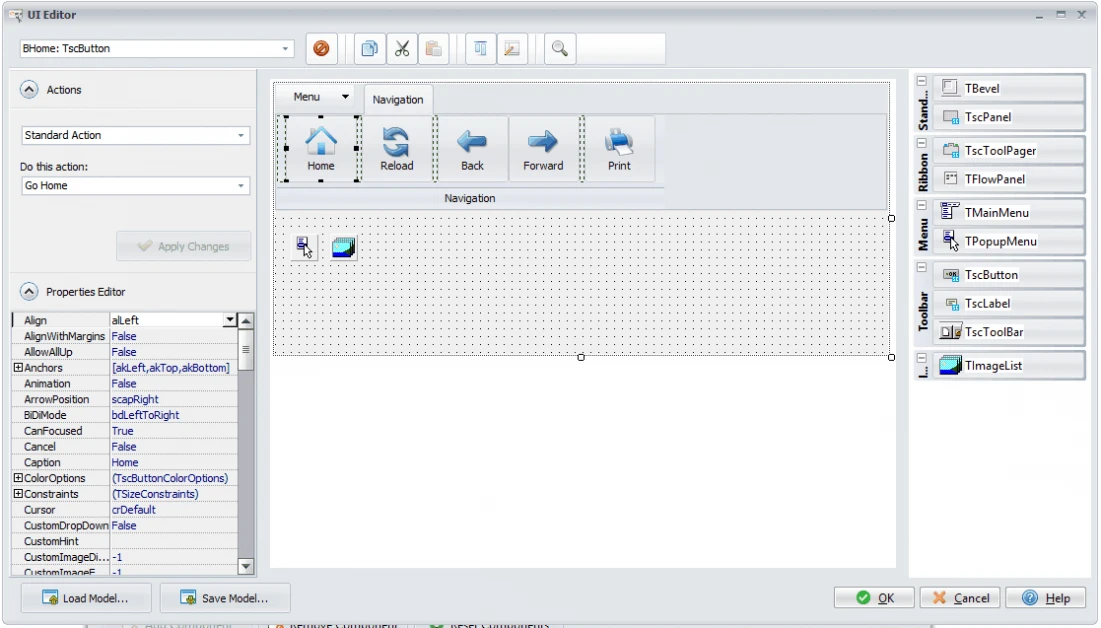Image resolution: width=1101 pixels, height=628 pixels.
Task: Collapse the Ribbon palette group
Action: pyautogui.click(x=921, y=143)
